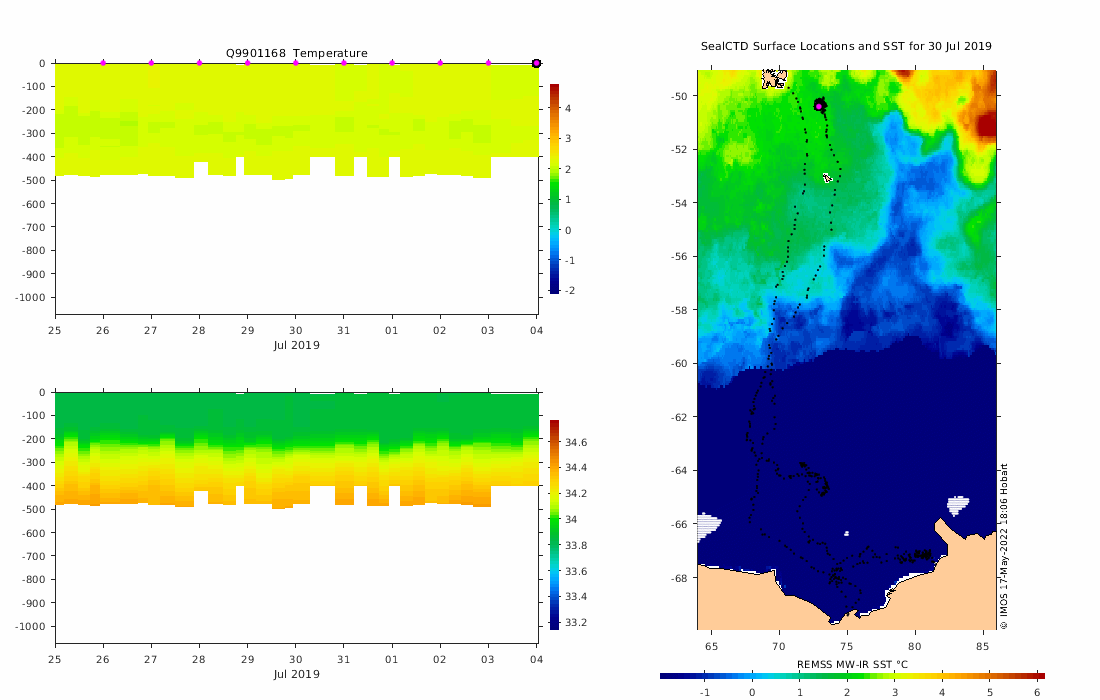
Task: Click magenta diamond marker above date 03
Action: 488,63
